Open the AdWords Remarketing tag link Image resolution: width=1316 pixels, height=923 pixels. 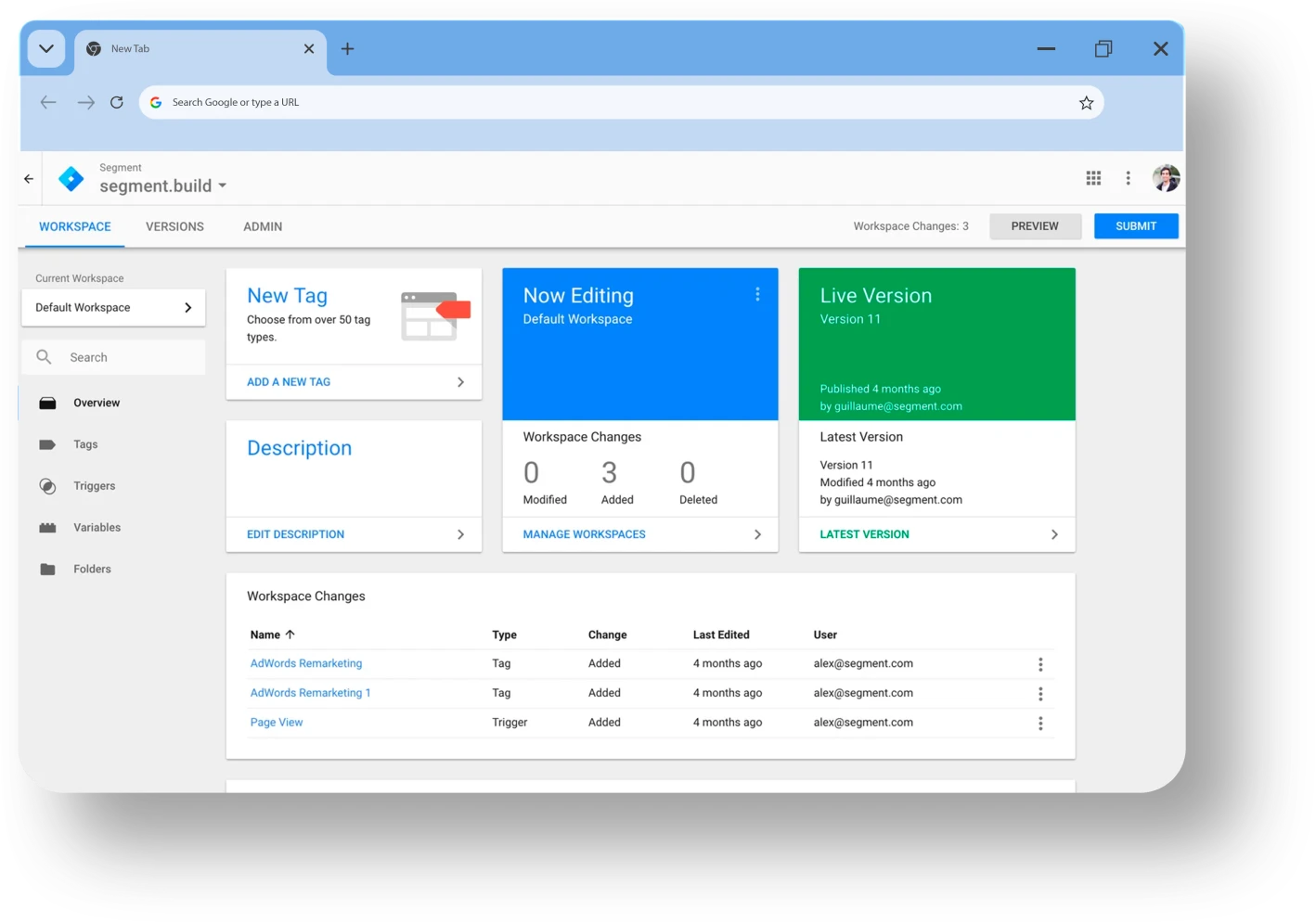click(x=306, y=664)
